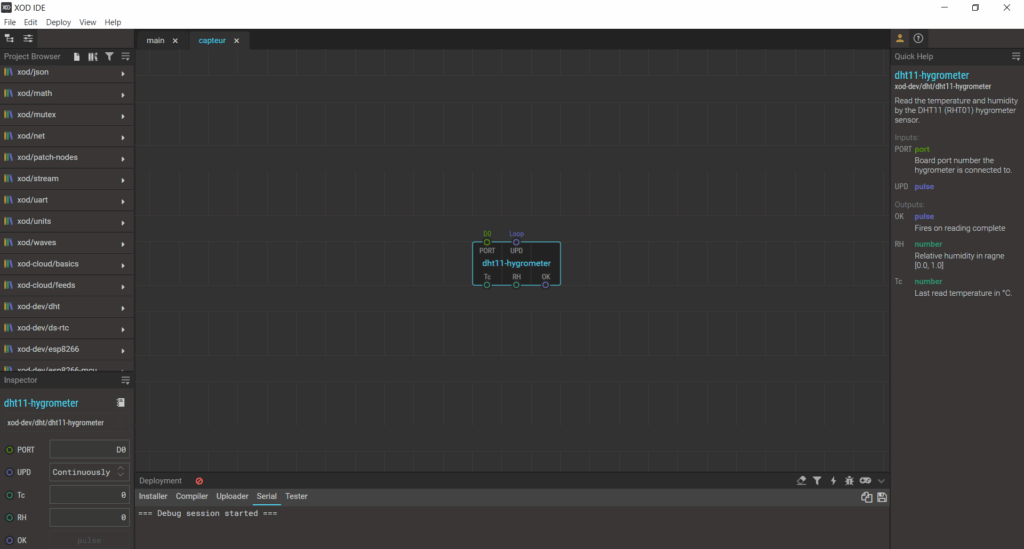
Task: Expand the xod/uart library
Action: (123, 201)
